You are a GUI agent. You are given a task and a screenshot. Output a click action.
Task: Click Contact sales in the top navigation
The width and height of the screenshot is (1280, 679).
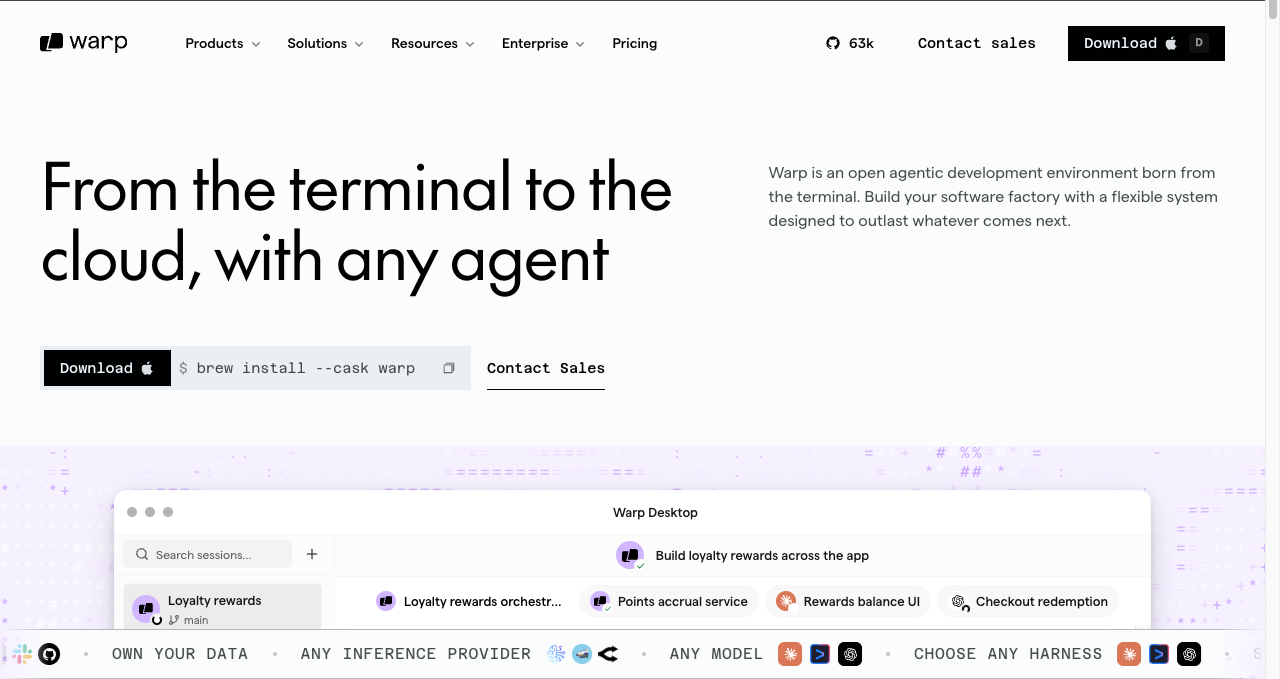coord(977,43)
